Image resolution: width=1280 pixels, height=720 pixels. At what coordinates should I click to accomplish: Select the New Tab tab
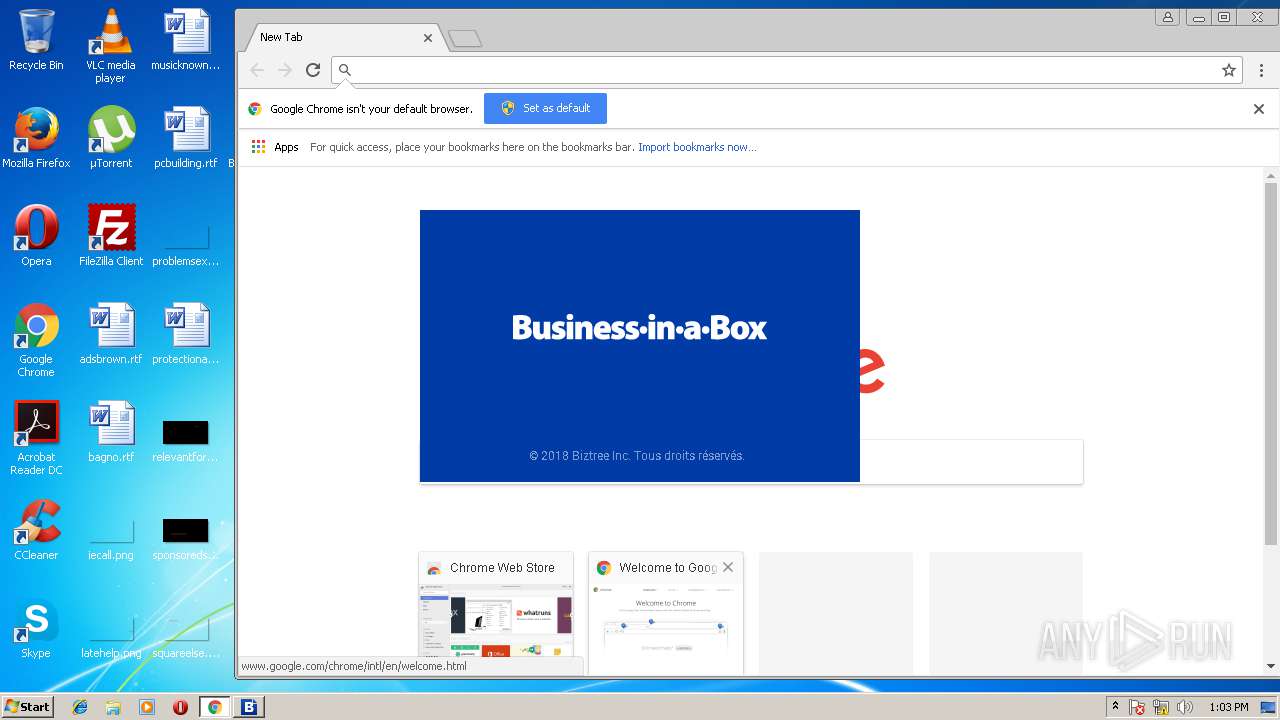[x=345, y=37]
